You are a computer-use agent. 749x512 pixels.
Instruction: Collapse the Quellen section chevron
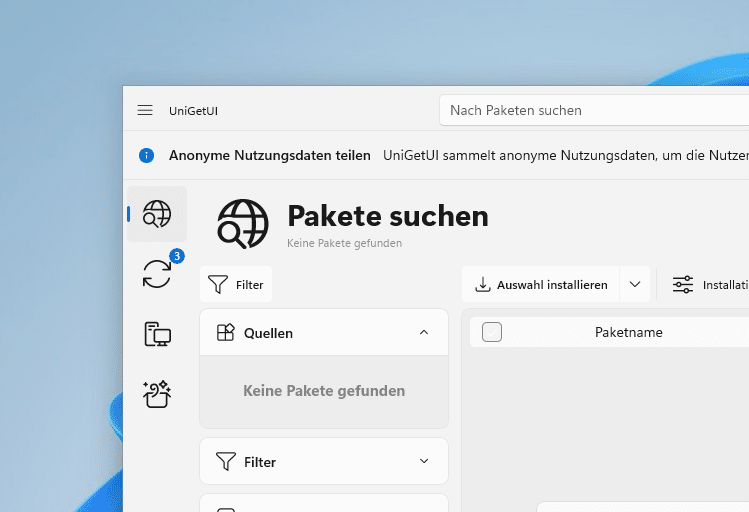(424, 332)
